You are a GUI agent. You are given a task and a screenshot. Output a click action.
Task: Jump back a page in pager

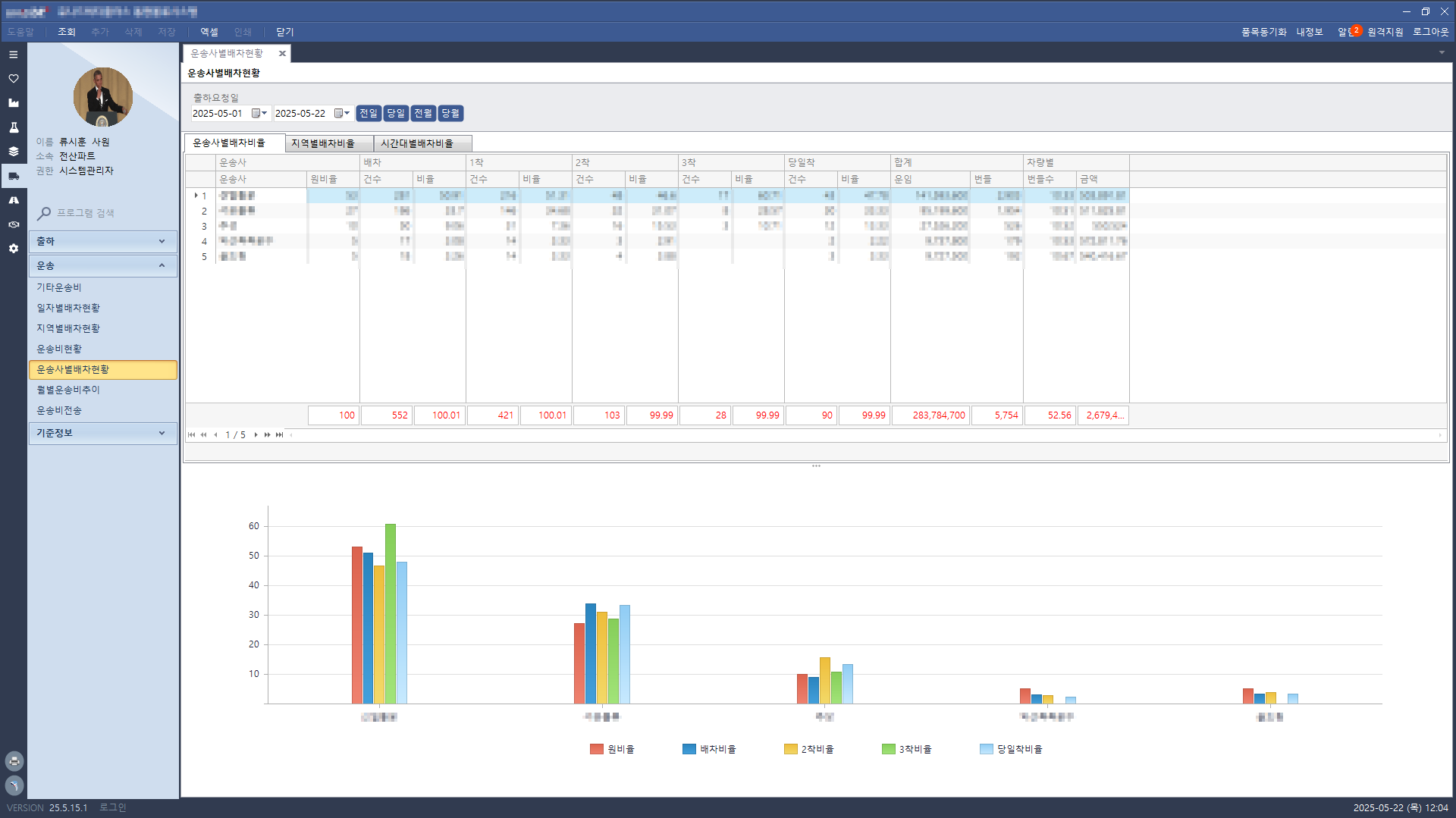point(203,435)
